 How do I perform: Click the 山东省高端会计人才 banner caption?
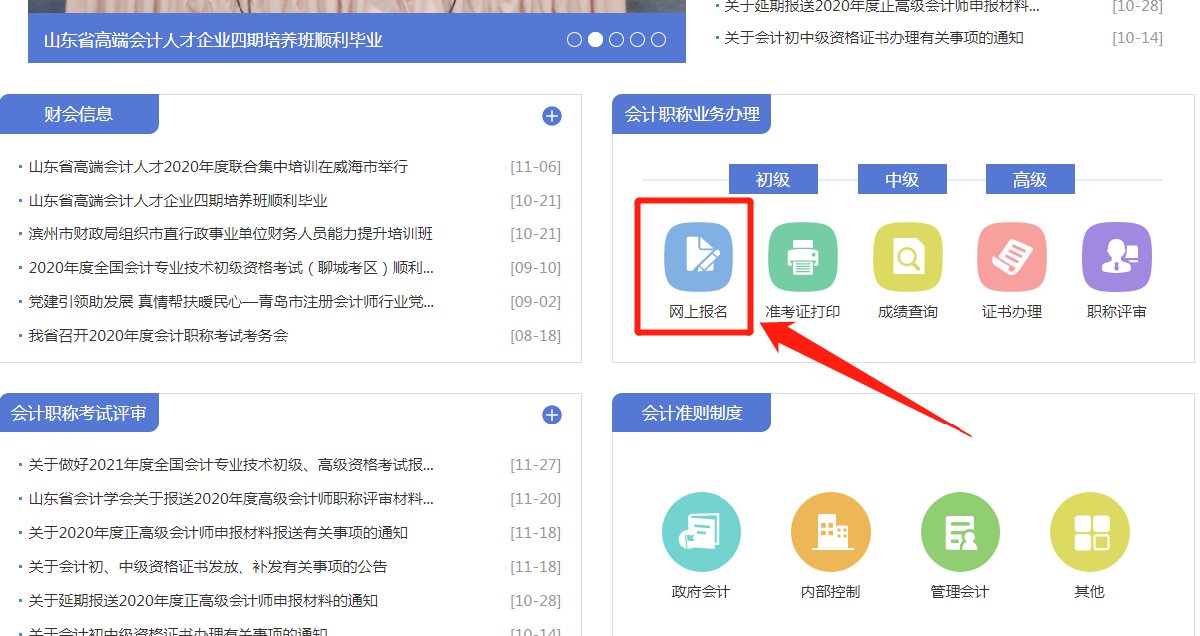tap(213, 41)
